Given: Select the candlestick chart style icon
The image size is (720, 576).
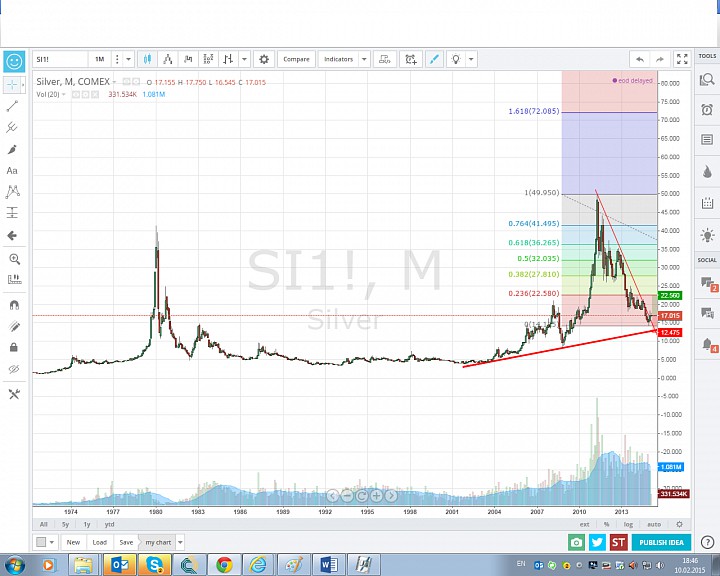Looking at the screenshot, I should [147, 59].
